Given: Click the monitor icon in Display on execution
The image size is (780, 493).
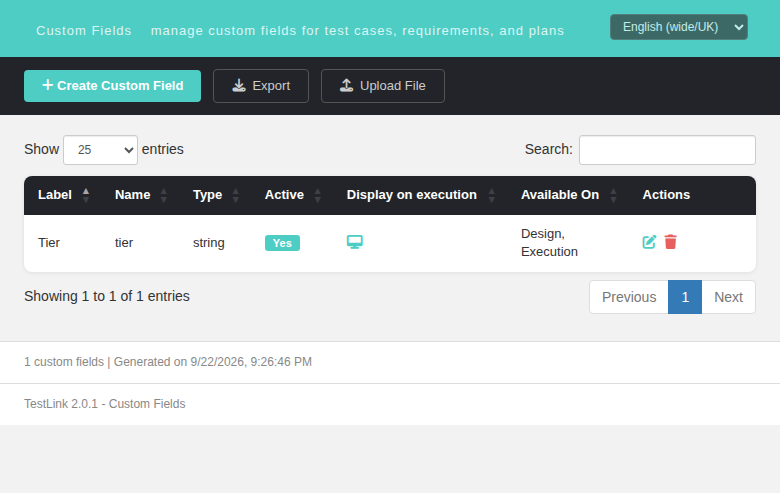Looking at the screenshot, I should (355, 242).
